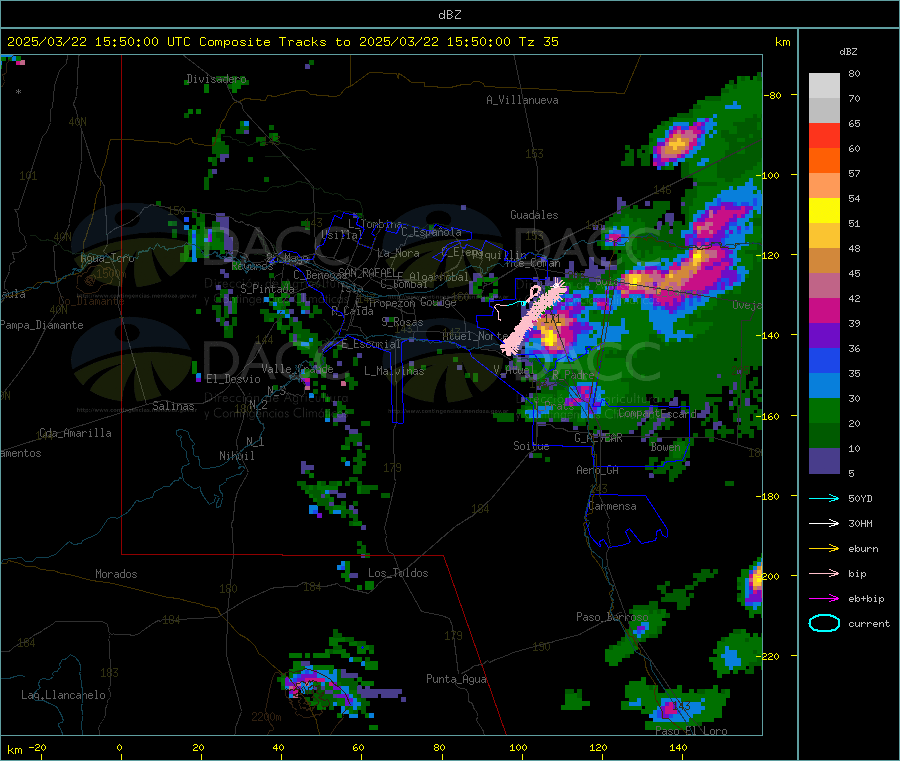
Task: Click the composite tracks timestamp header
Action: click(x=283, y=42)
